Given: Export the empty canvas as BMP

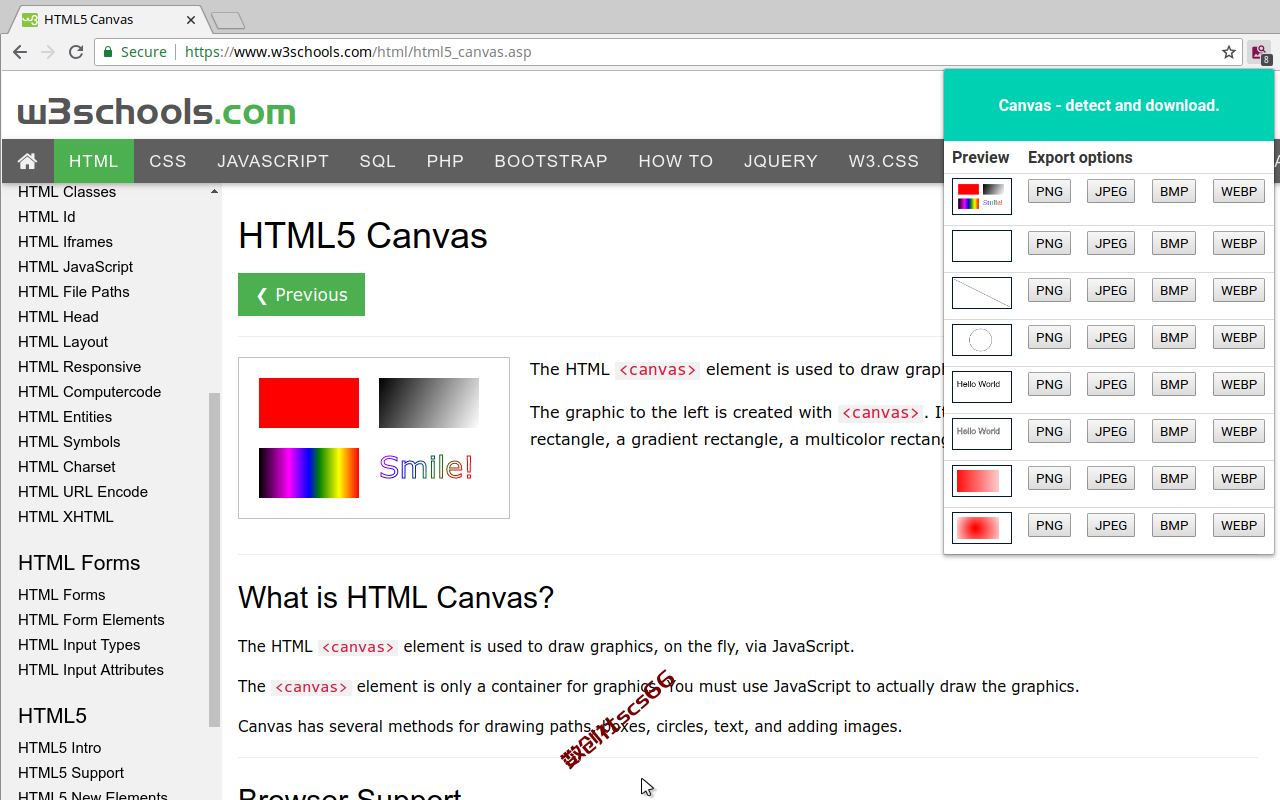Looking at the screenshot, I should (1174, 243).
